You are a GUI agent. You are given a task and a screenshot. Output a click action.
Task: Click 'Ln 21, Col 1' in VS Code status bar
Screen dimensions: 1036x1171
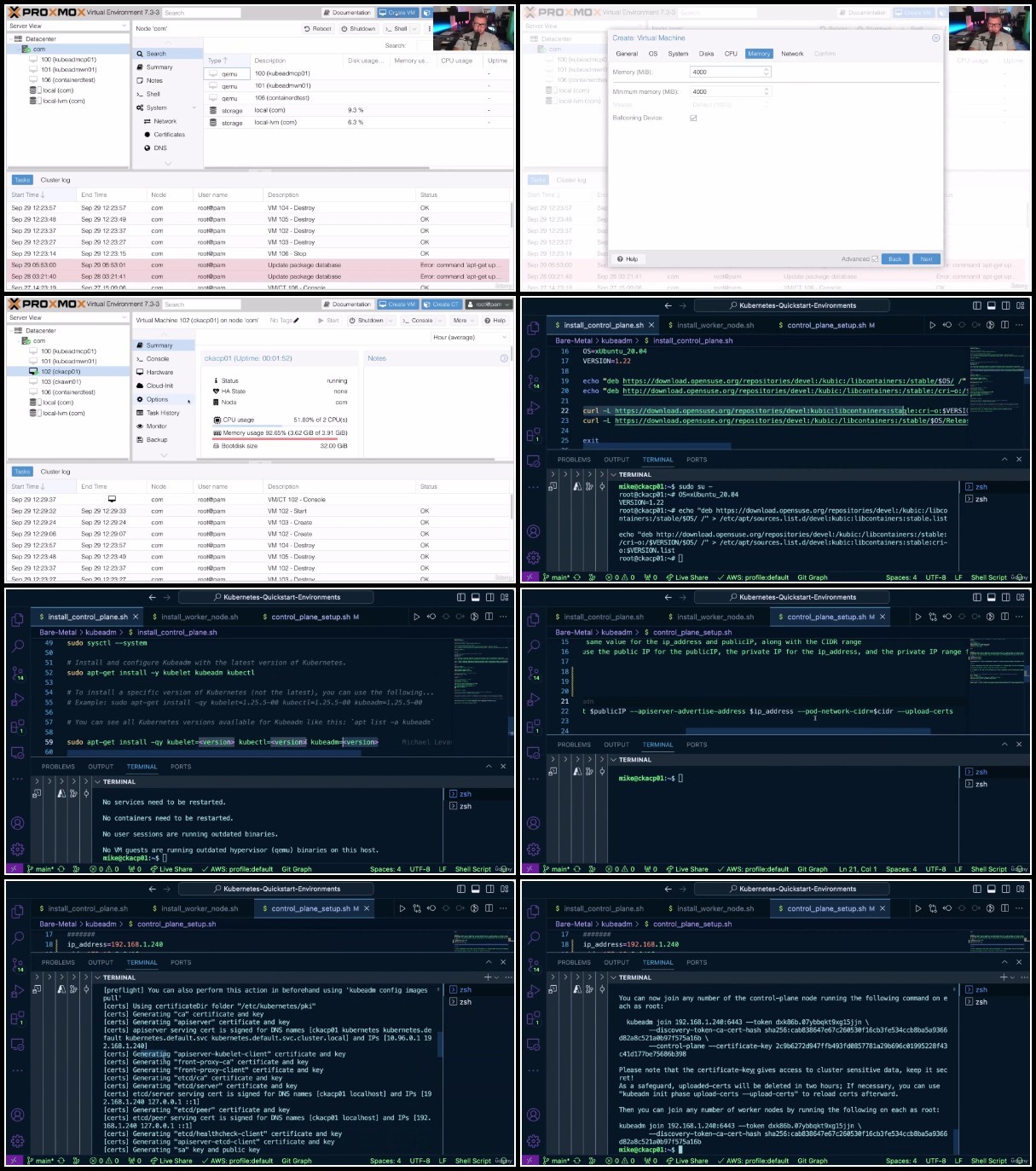858,869
